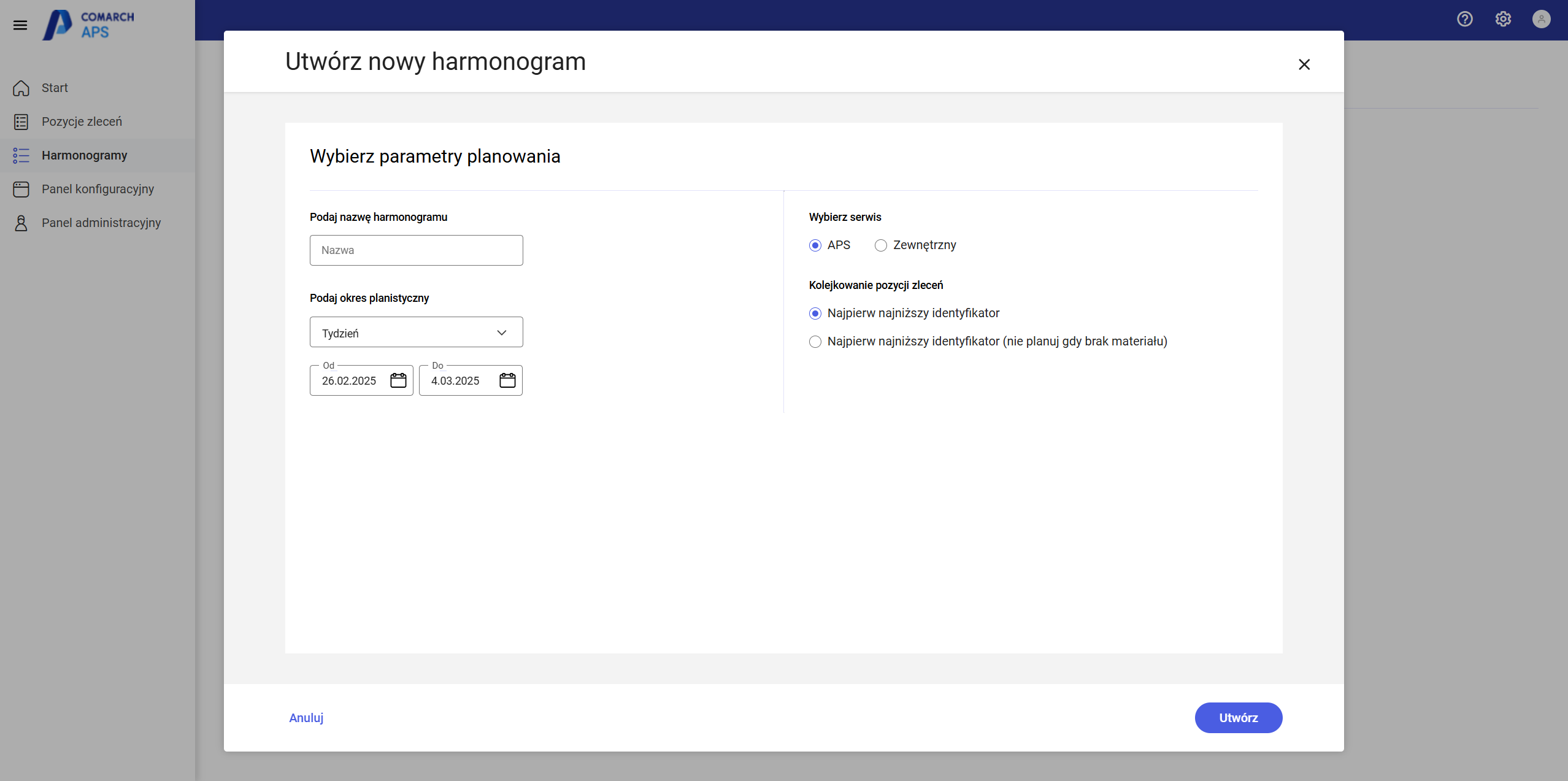Viewport: 1568px width, 781px height.
Task: Click the Anuluj link
Action: 306,718
